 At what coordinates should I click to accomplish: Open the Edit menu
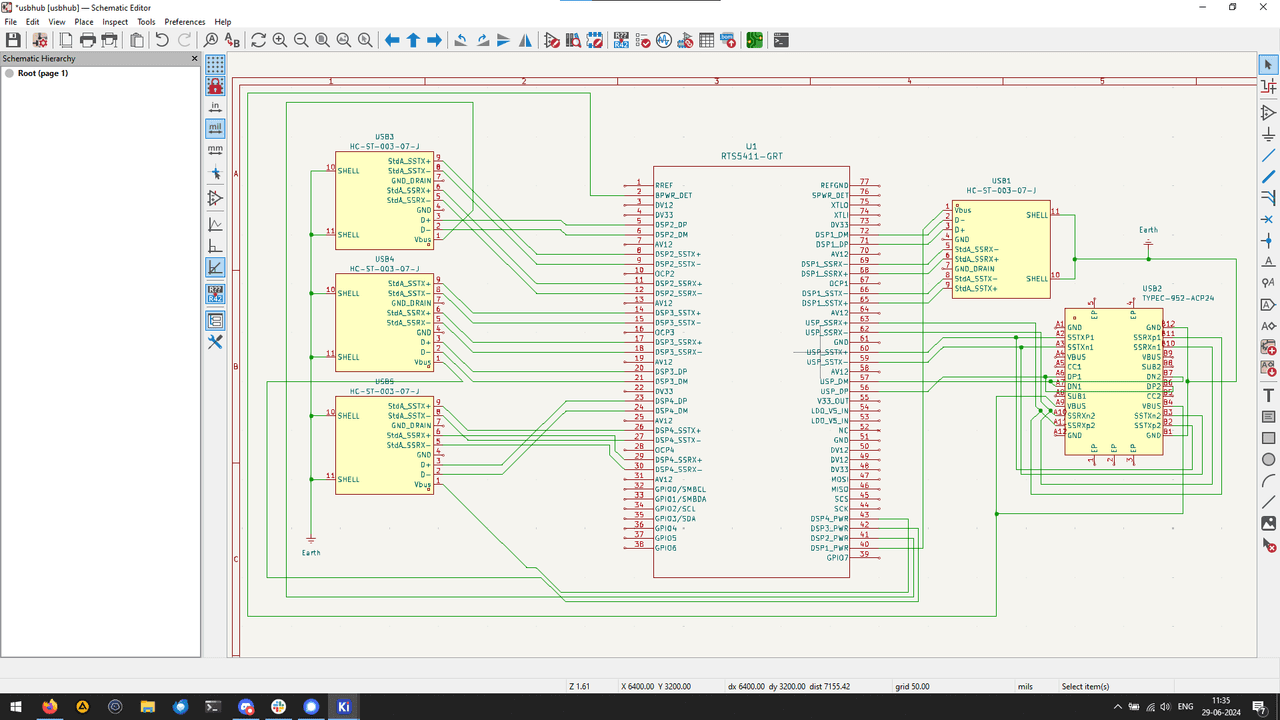click(x=33, y=21)
